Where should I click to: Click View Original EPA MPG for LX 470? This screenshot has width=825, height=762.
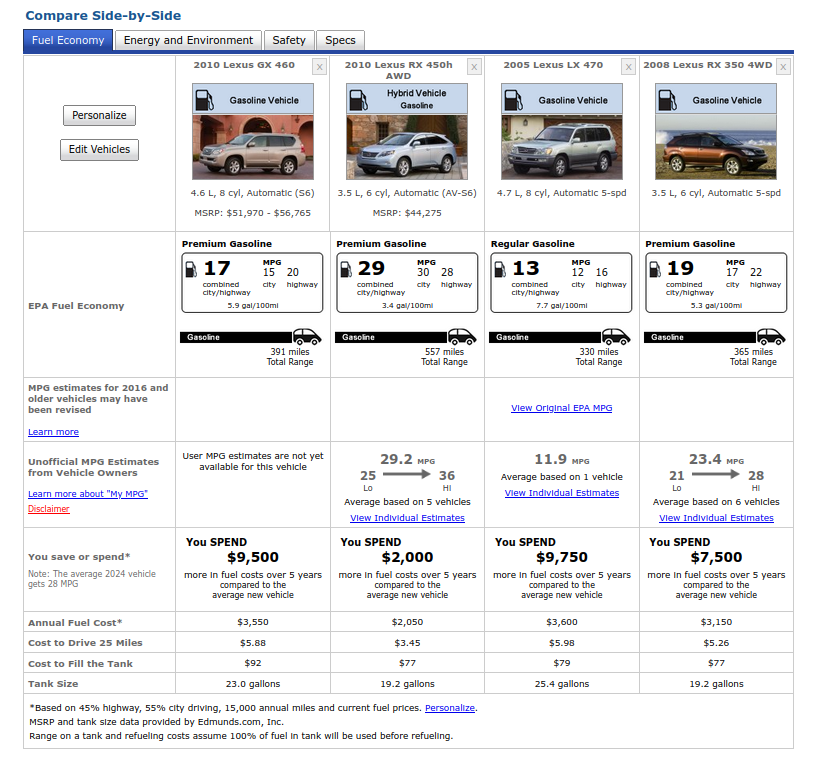click(x=561, y=408)
